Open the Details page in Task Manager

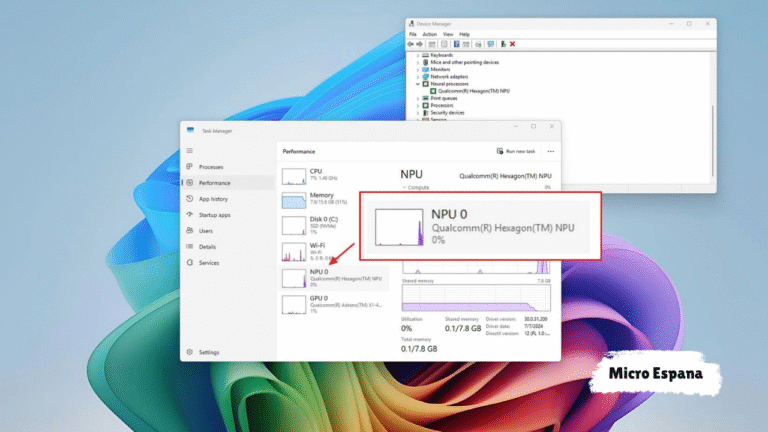[x=207, y=247]
